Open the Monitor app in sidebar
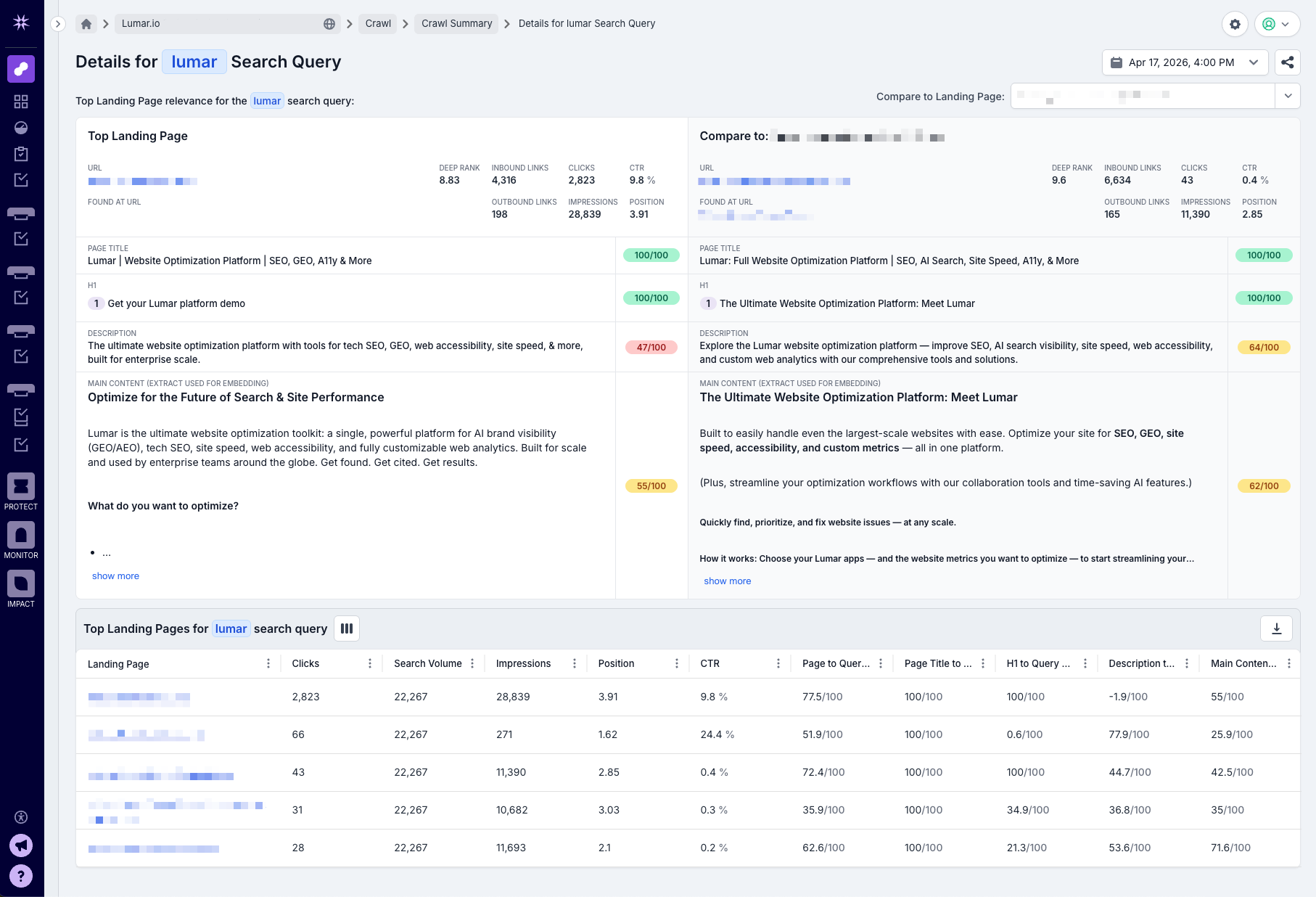 tap(21, 540)
